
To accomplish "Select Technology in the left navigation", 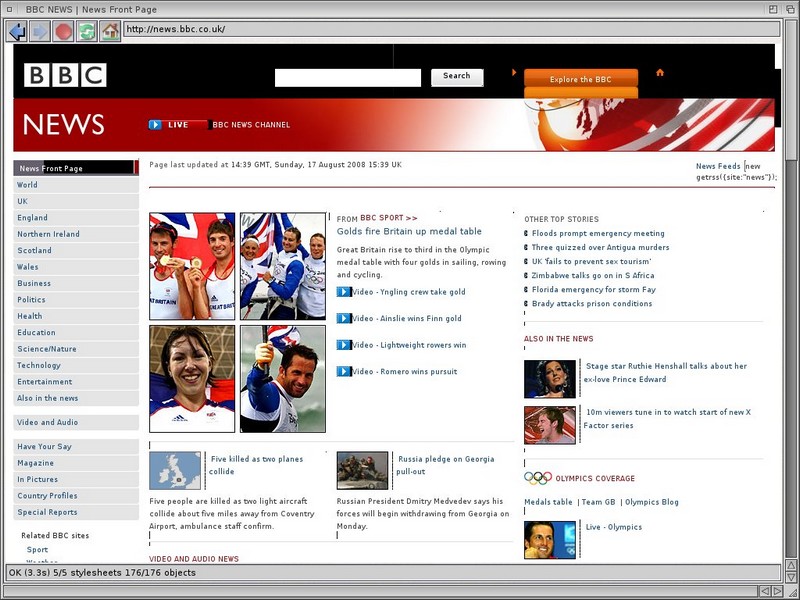I will [x=39, y=366].
